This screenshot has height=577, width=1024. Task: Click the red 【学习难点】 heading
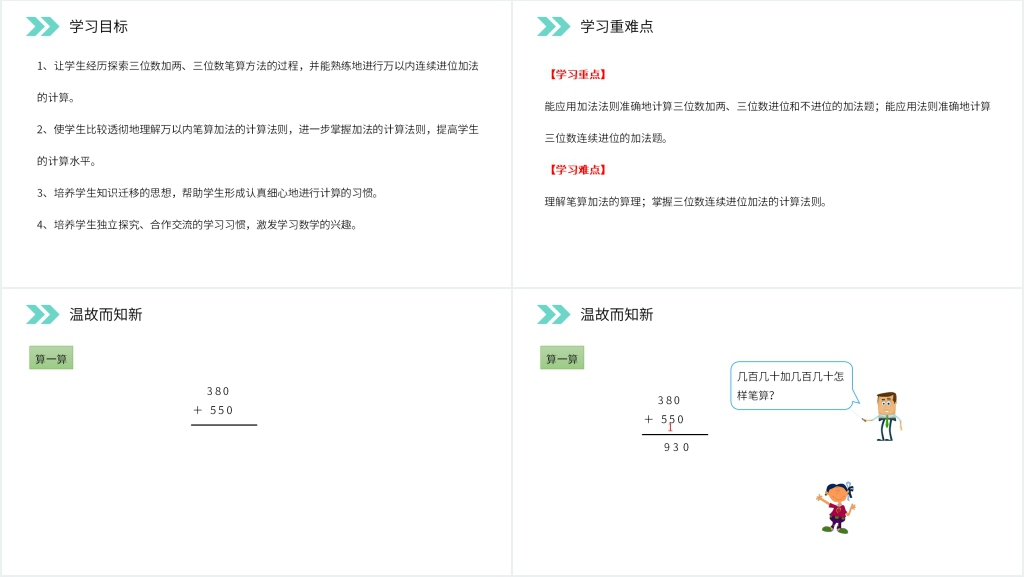coord(576,170)
